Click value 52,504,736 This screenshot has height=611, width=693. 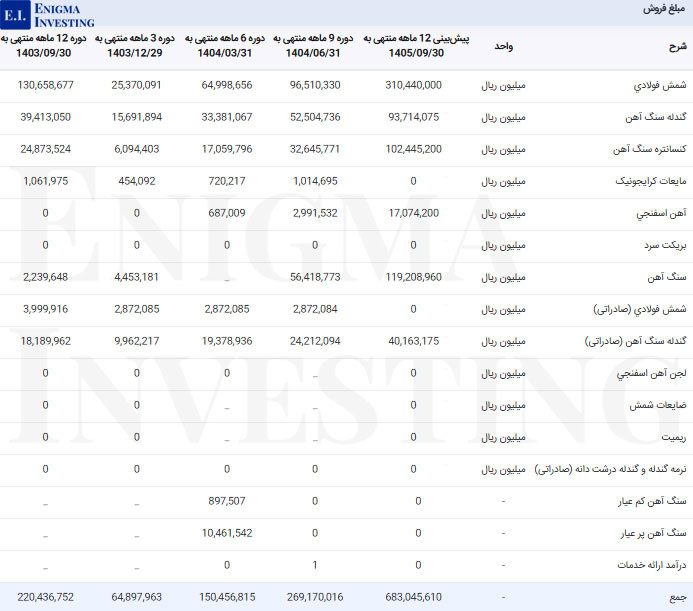[x=315, y=117]
